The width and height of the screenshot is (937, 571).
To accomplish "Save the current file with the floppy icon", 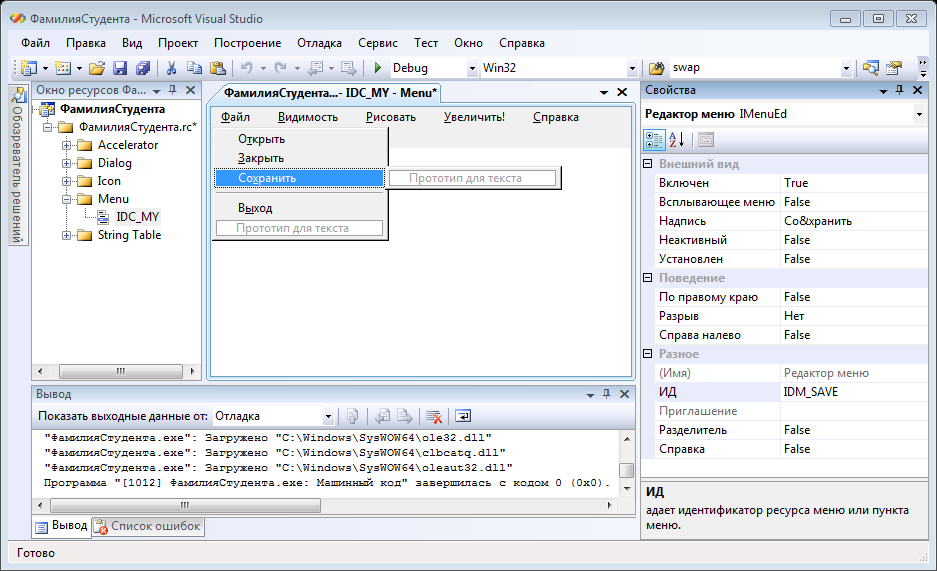I will tap(120, 68).
